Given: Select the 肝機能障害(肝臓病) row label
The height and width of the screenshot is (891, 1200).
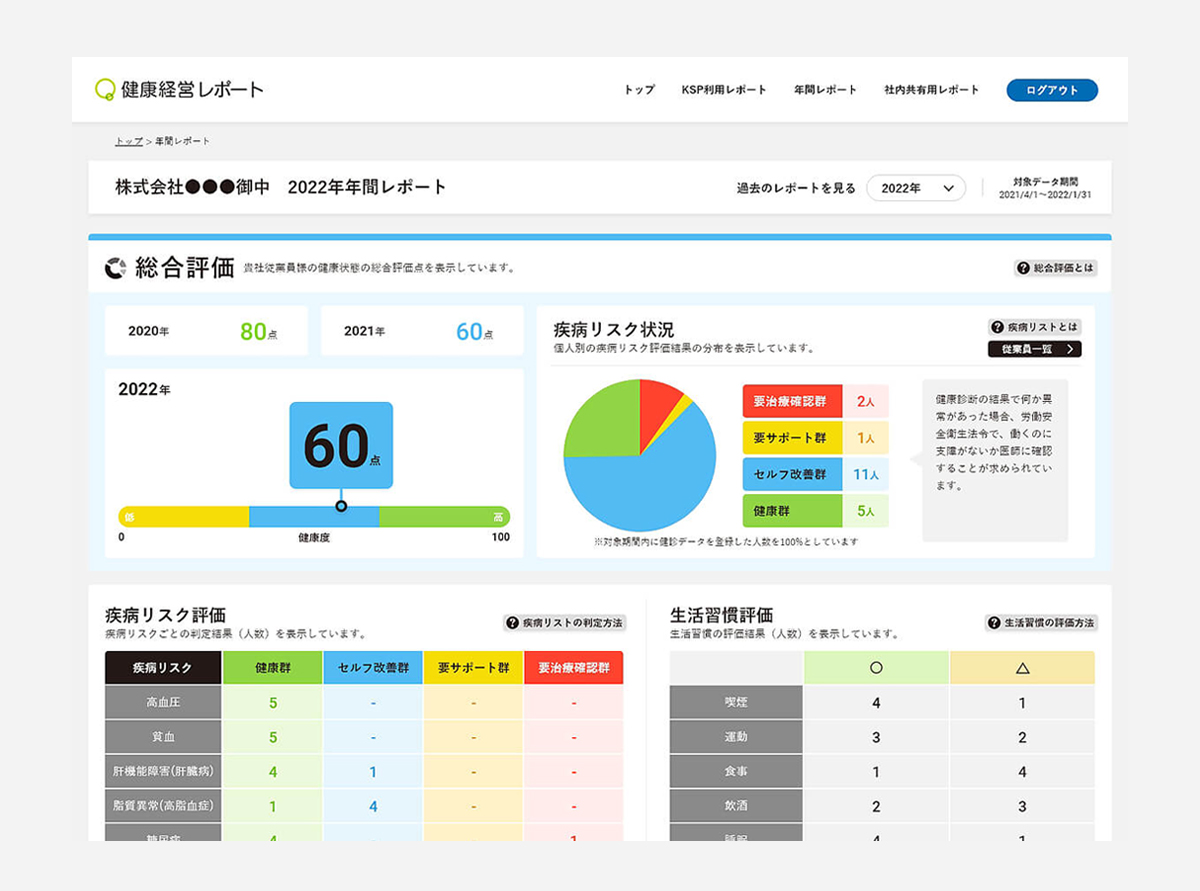Looking at the screenshot, I should (163, 772).
